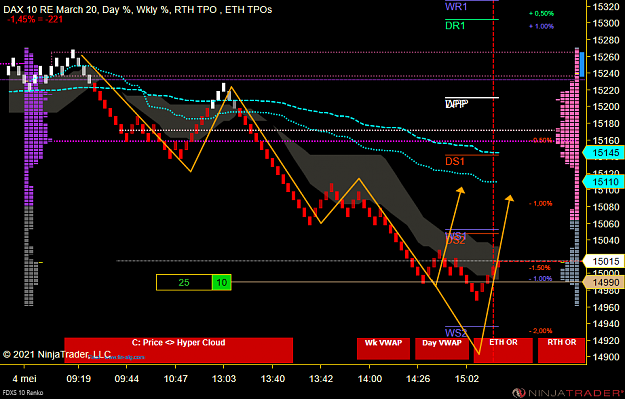Click the 13:40 time axis label
Screen dimensions: 625x399
coord(273,378)
